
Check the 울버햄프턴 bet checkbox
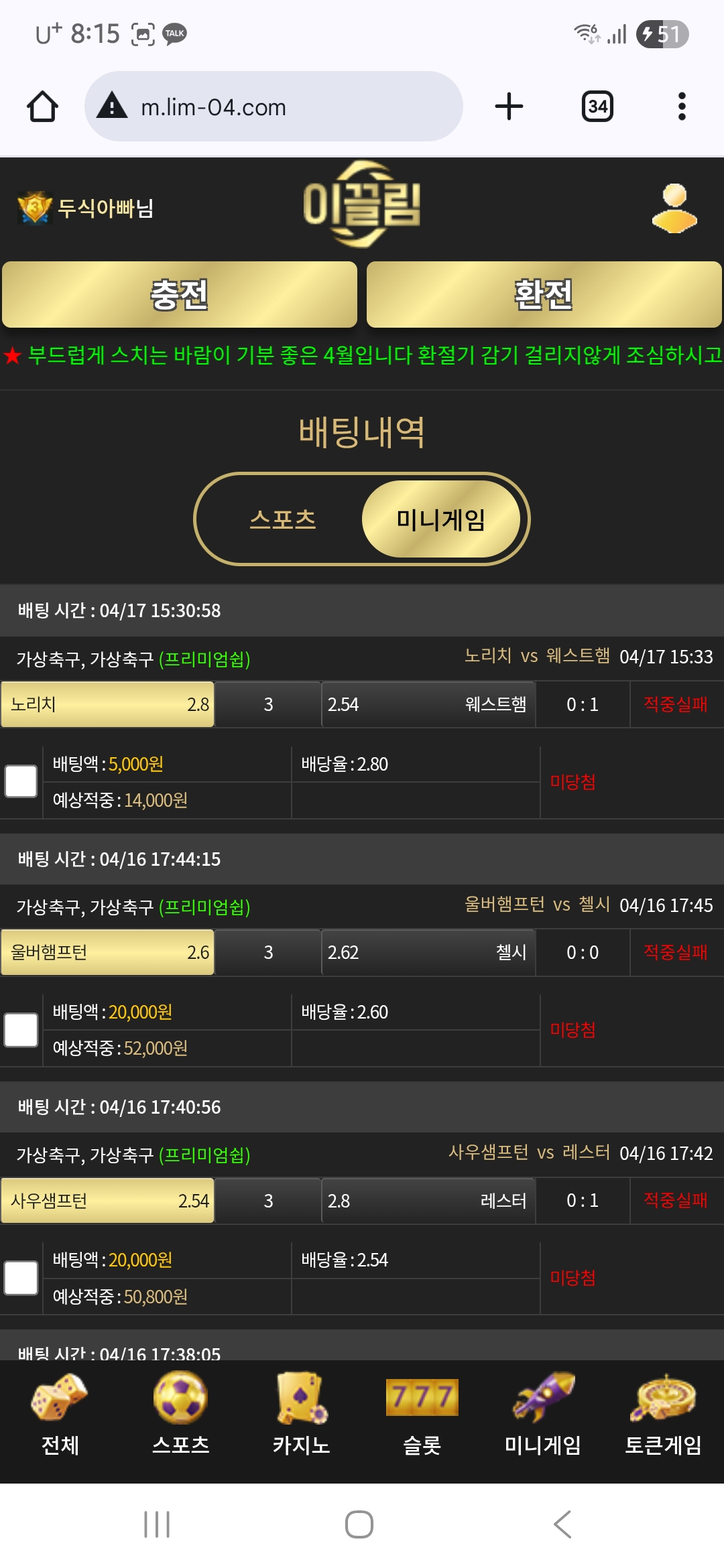pos(21,1029)
